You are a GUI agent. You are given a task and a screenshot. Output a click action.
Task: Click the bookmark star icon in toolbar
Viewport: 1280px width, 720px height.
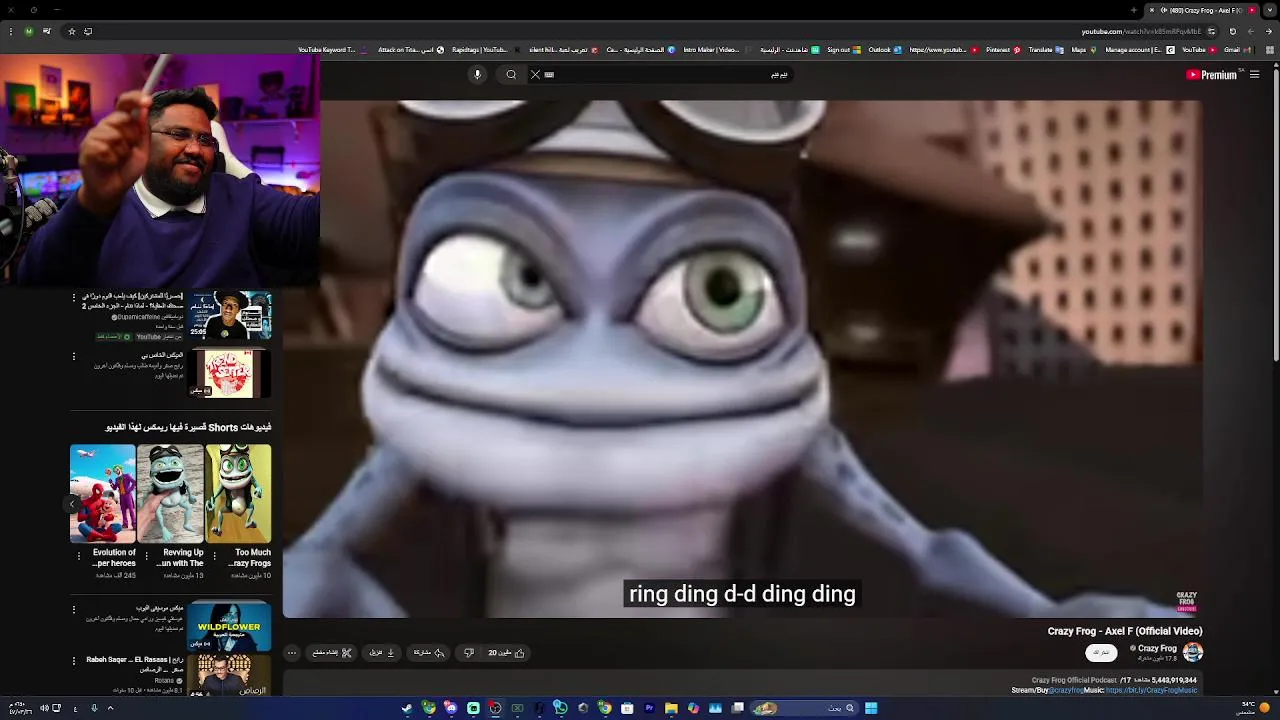click(71, 31)
